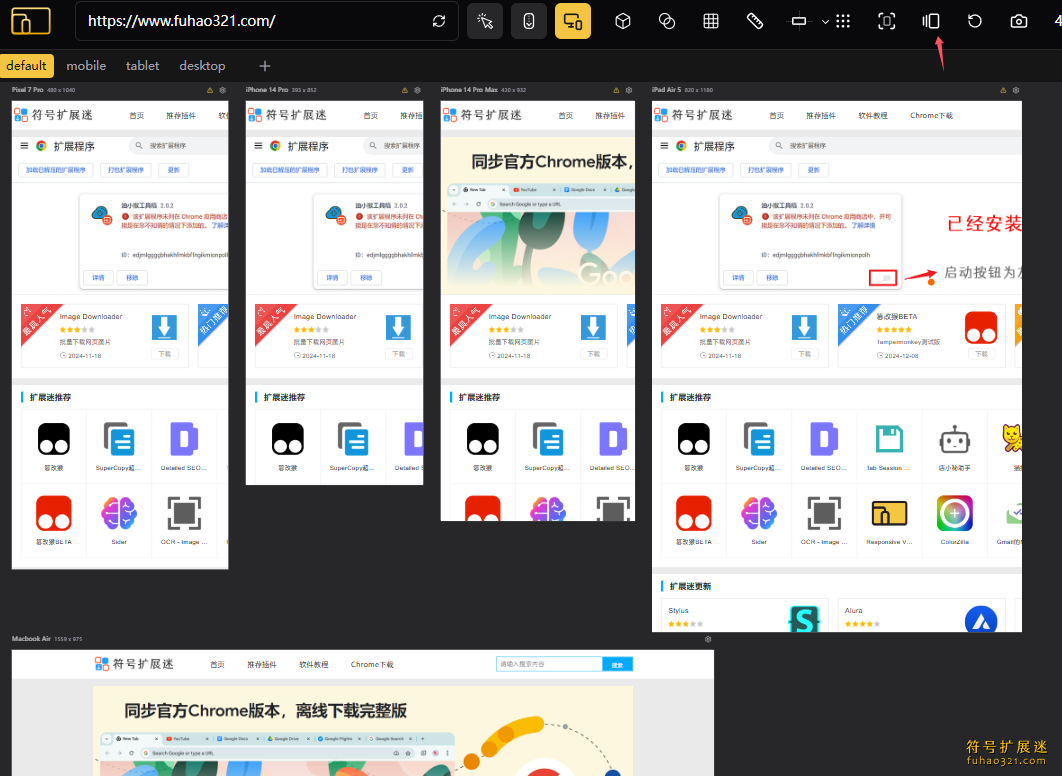Click 详情 button in Pixel 7 Pro view
The image size is (1062, 776).
pos(98,278)
